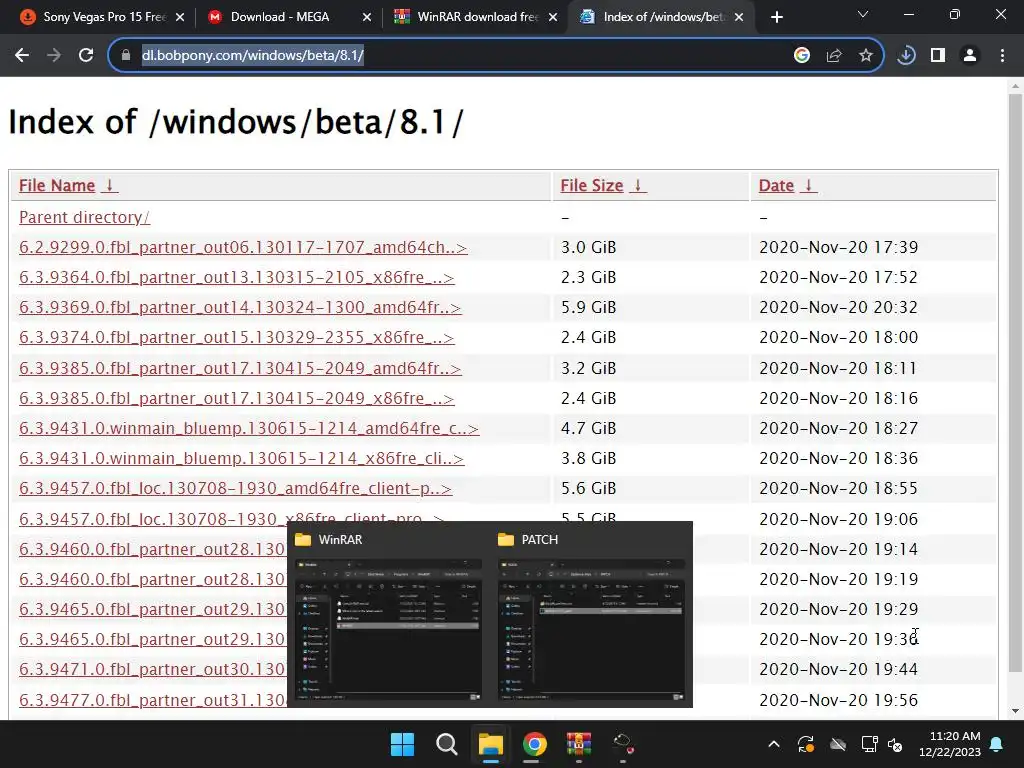Click the WinRAR taskbar icon
This screenshot has width=1024, height=768.
pos(579,744)
